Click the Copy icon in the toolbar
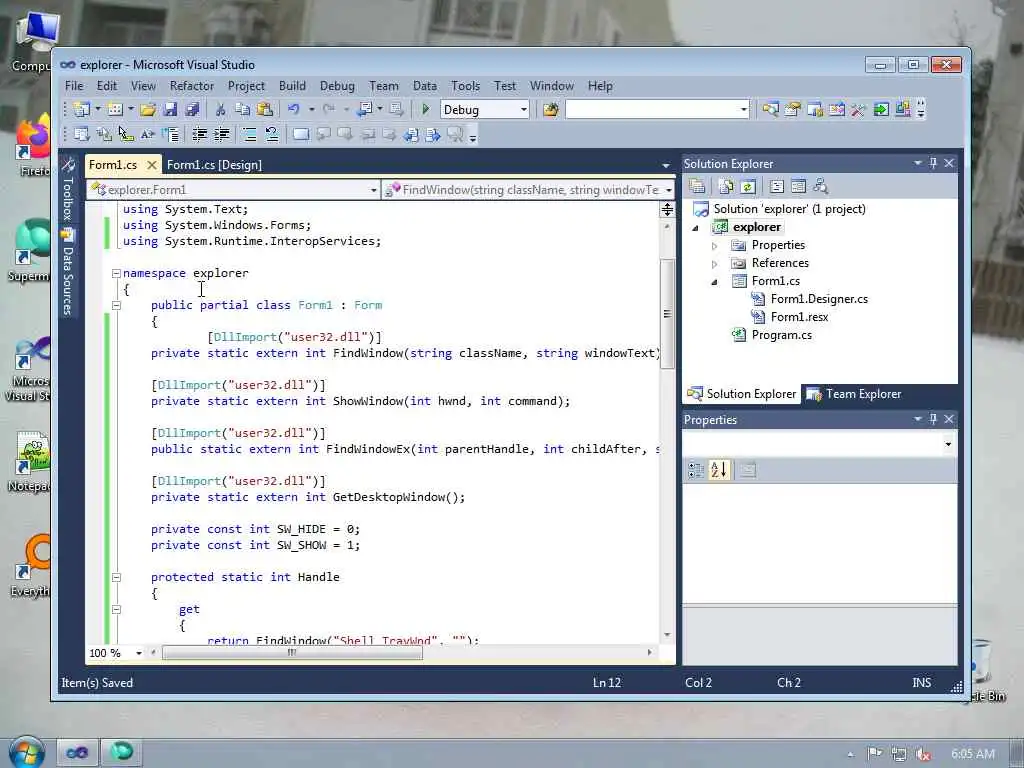This screenshot has width=1024, height=768. 242,110
